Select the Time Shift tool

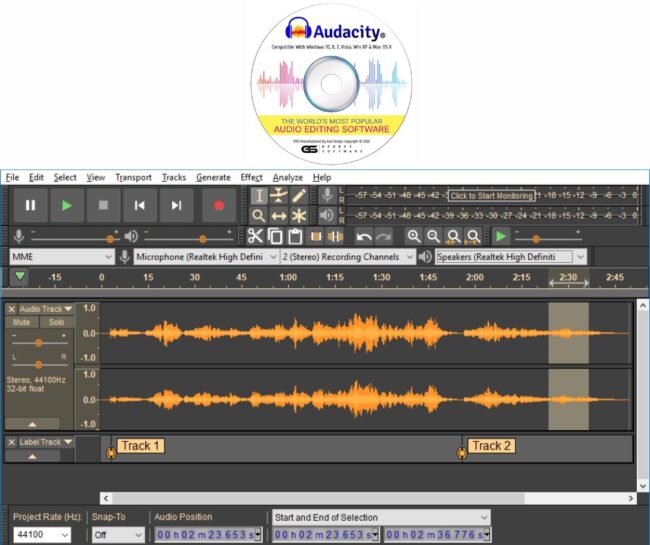pos(279,216)
